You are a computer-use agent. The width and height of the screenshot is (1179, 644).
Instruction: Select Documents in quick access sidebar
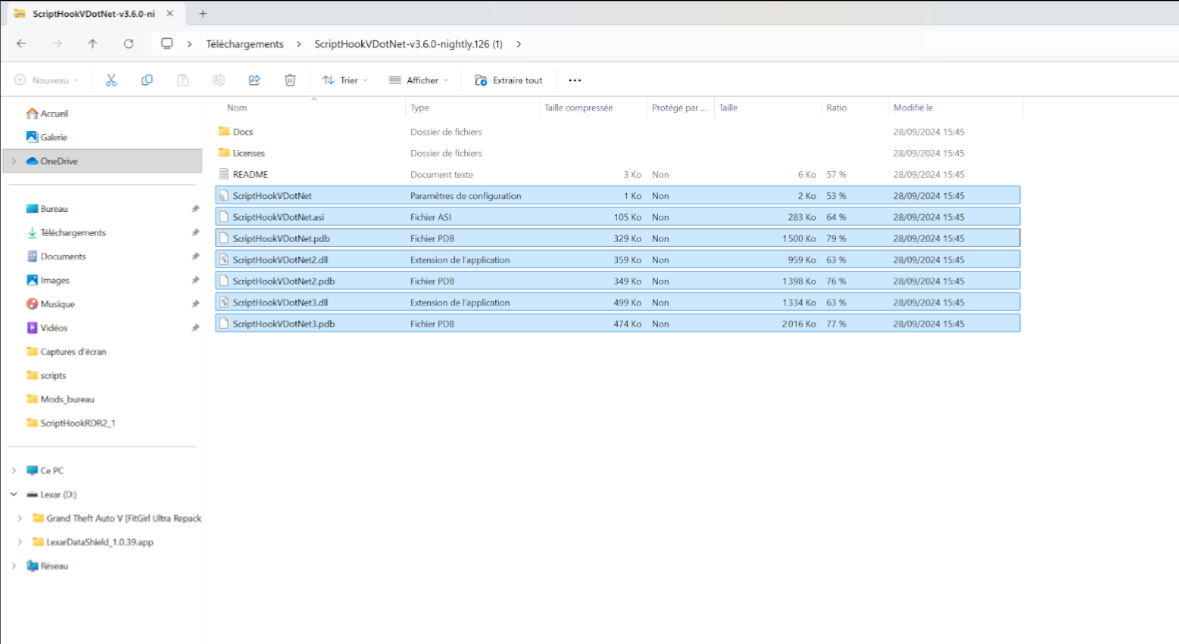[63, 256]
